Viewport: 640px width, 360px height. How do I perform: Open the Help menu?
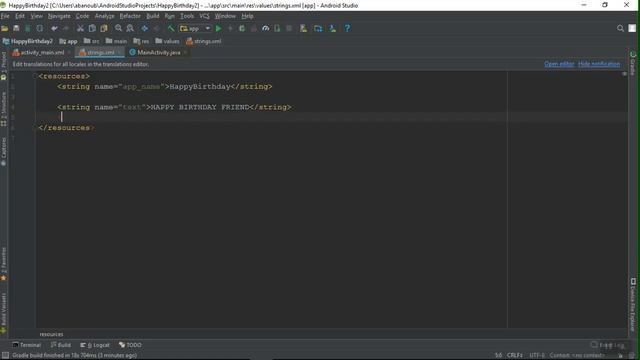point(247,16)
